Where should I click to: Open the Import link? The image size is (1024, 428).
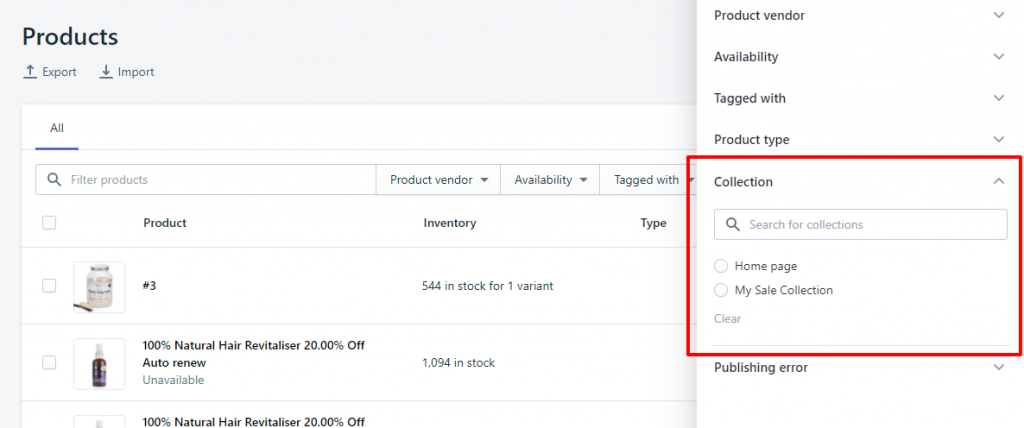pos(127,72)
